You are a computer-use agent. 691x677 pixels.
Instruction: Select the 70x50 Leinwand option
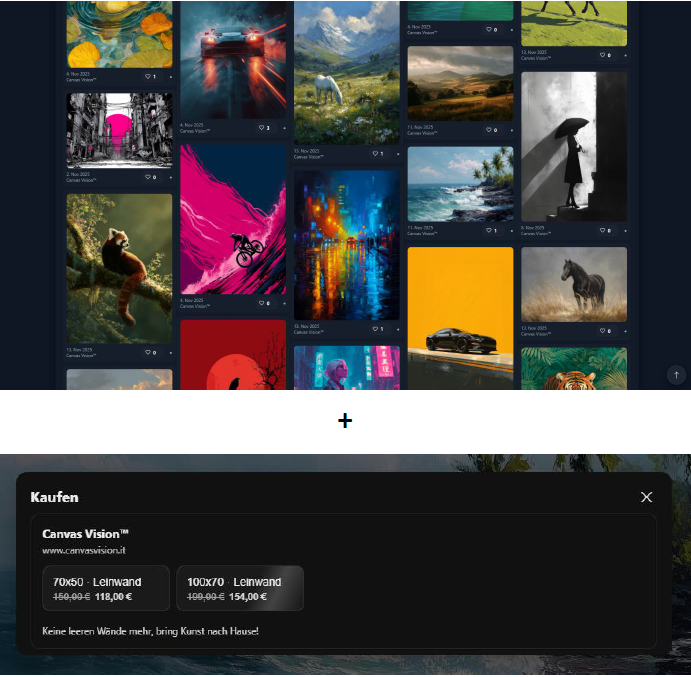106,588
